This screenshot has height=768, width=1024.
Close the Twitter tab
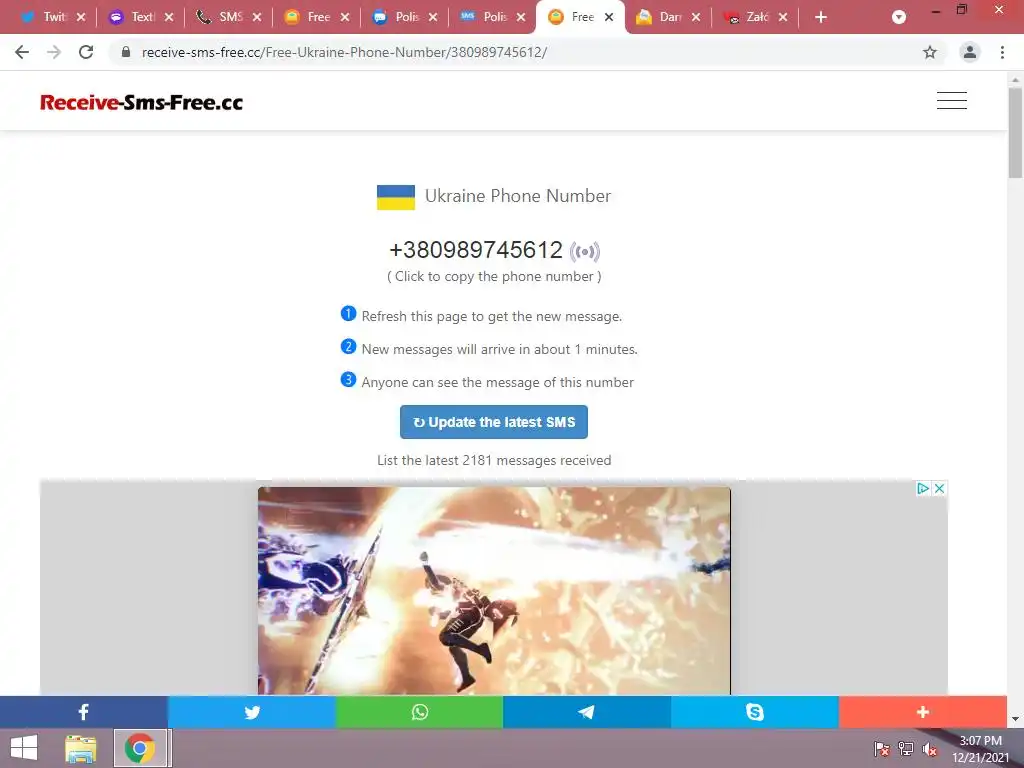(81, 17)
